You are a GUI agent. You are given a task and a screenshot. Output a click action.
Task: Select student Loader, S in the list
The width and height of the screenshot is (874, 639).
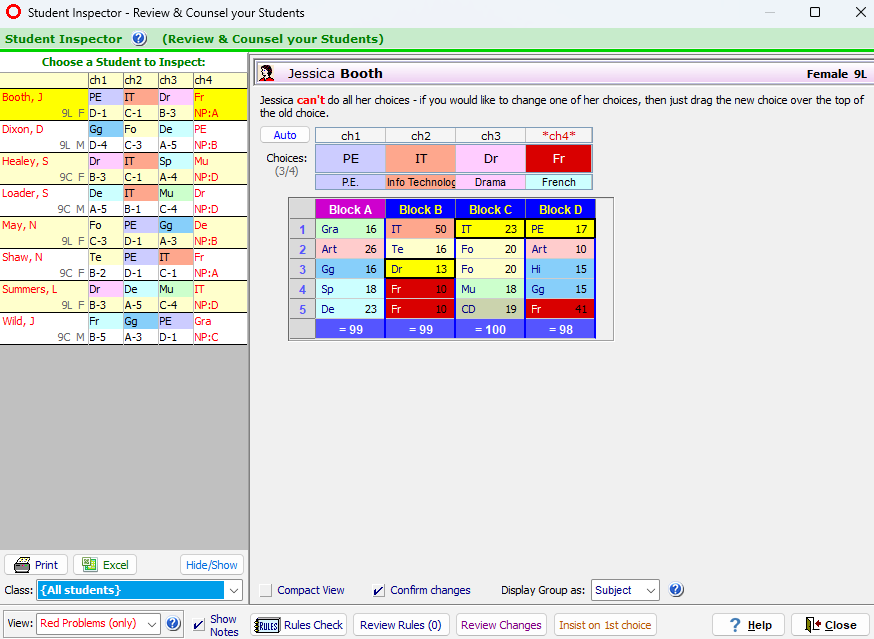pyautogui.click(x=124, y=201)
